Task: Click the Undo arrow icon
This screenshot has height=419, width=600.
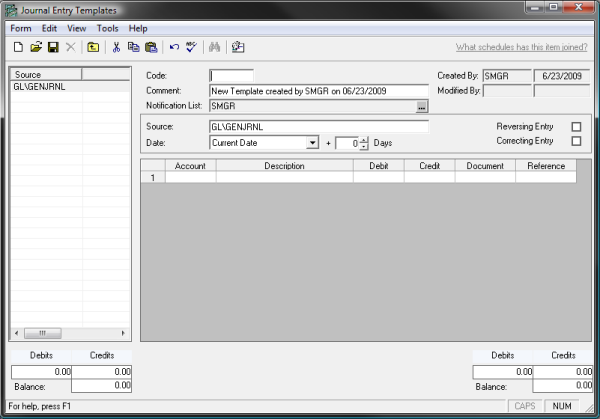Action: [x=174, y=47]
